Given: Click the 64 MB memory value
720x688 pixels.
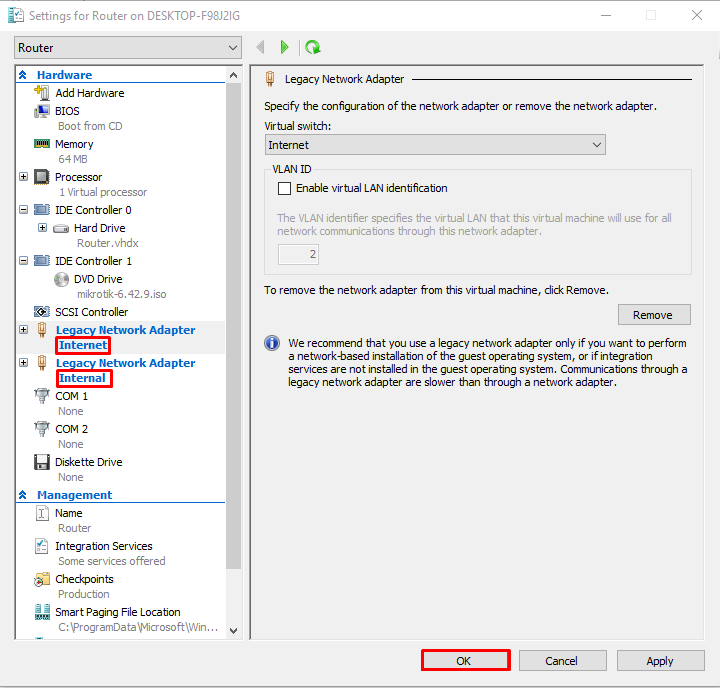Looking at the screenshot, I should 73,159.
